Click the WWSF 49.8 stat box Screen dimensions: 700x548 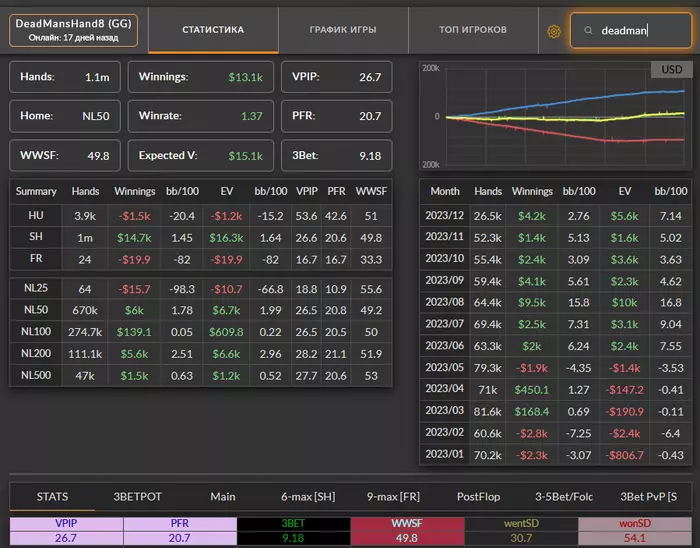pos(65,155)
